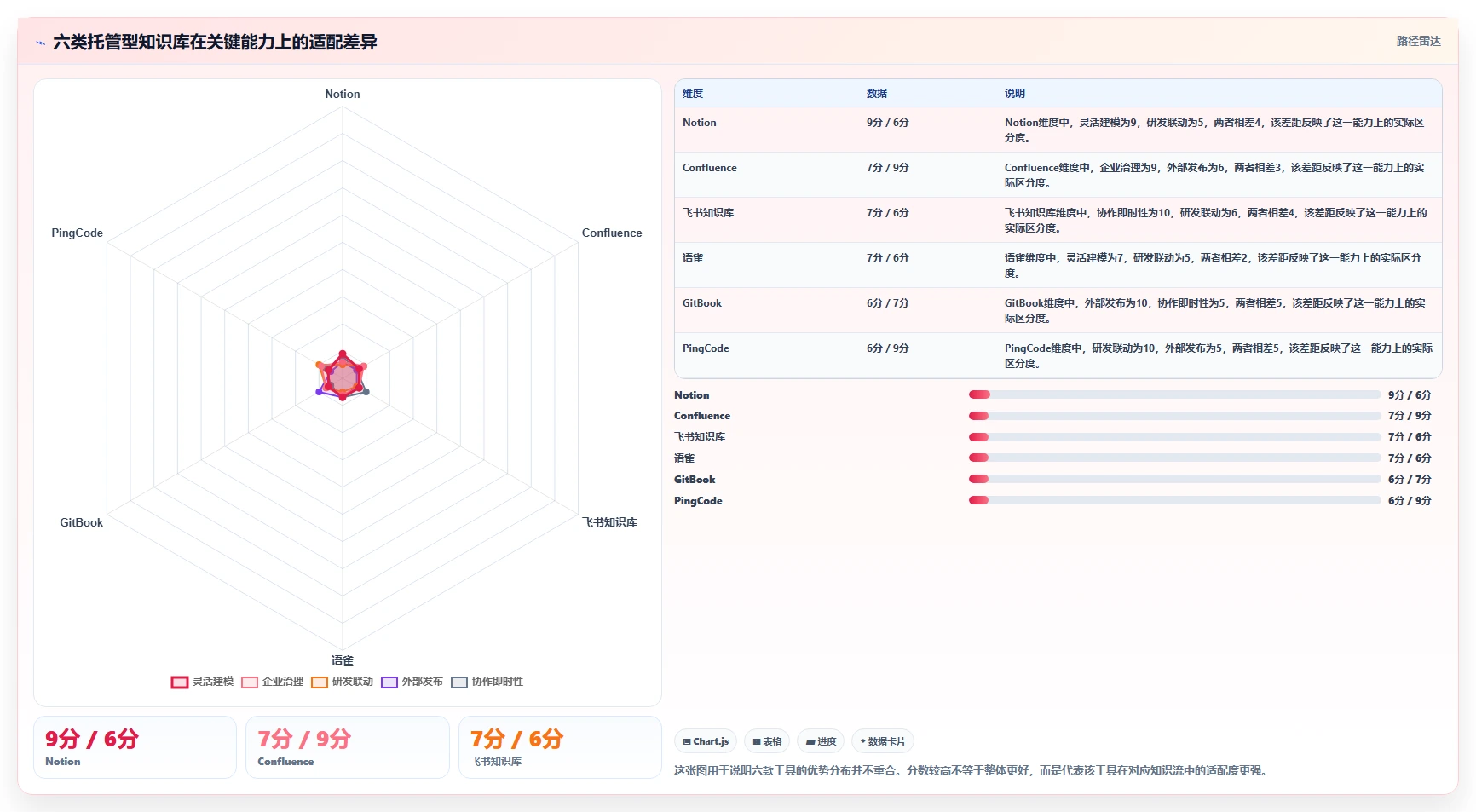Toggle the 协作即时性 legend swatch

459,682
